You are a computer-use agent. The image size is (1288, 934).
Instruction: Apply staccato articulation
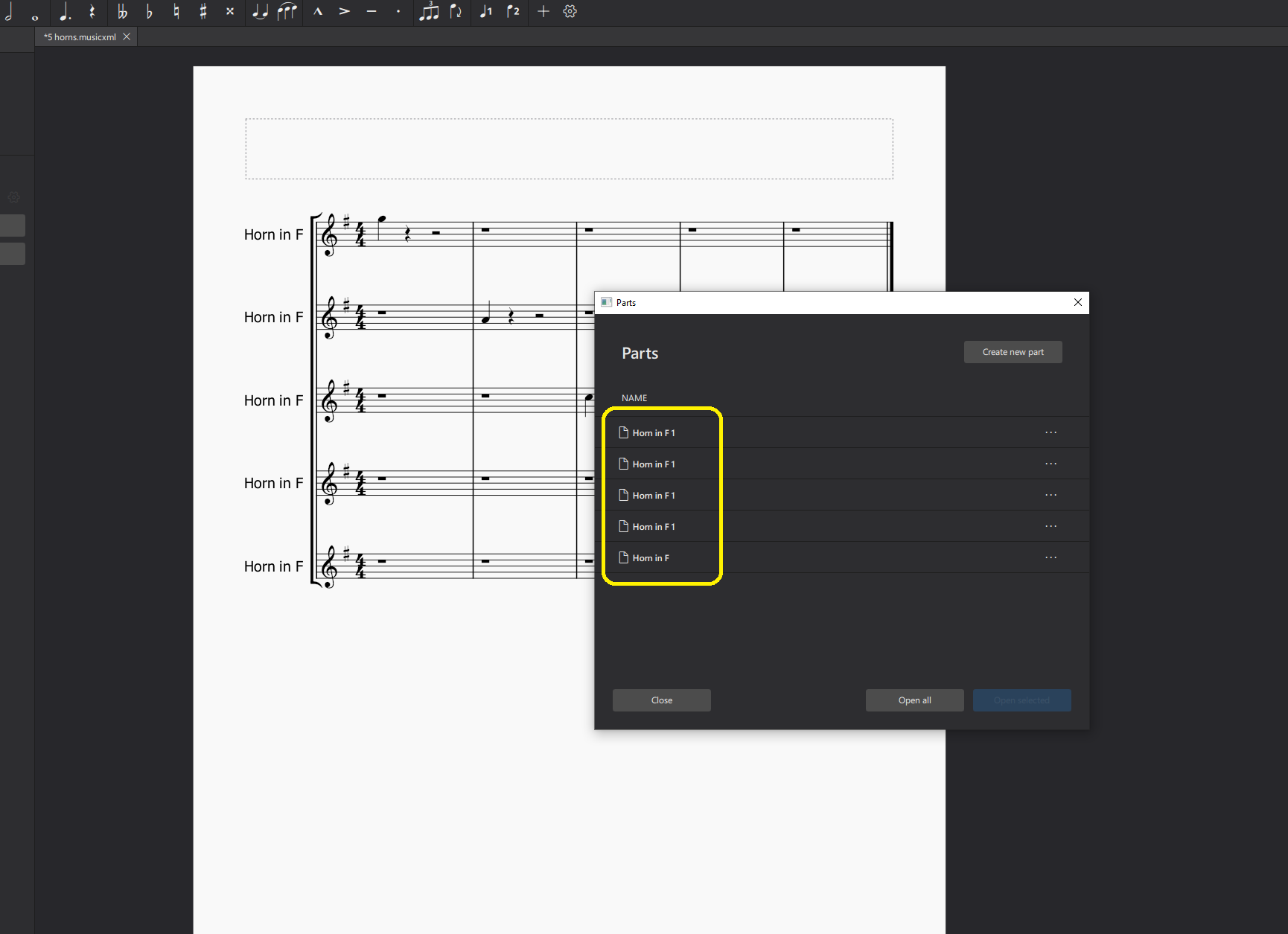point(398,11)
